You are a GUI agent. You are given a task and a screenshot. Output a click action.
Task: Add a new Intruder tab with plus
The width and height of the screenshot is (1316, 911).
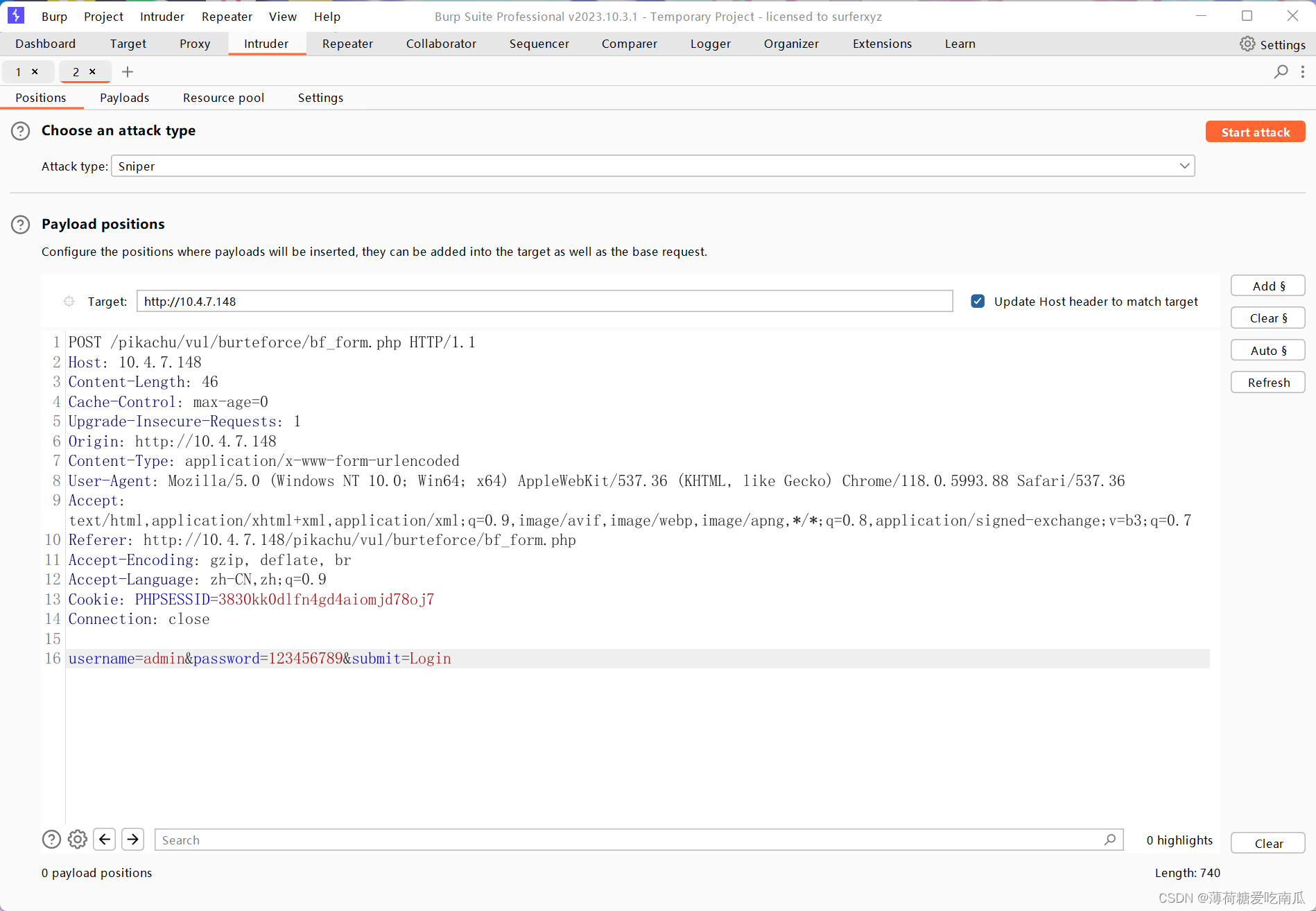coord(128,71)
